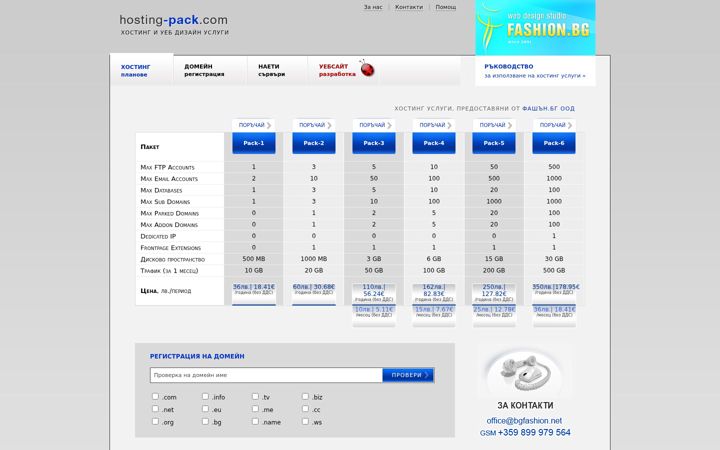Check the .com domain checkbox
Image resolution: width=720 pixels, height=450 pixels.
tap(155, 396)
